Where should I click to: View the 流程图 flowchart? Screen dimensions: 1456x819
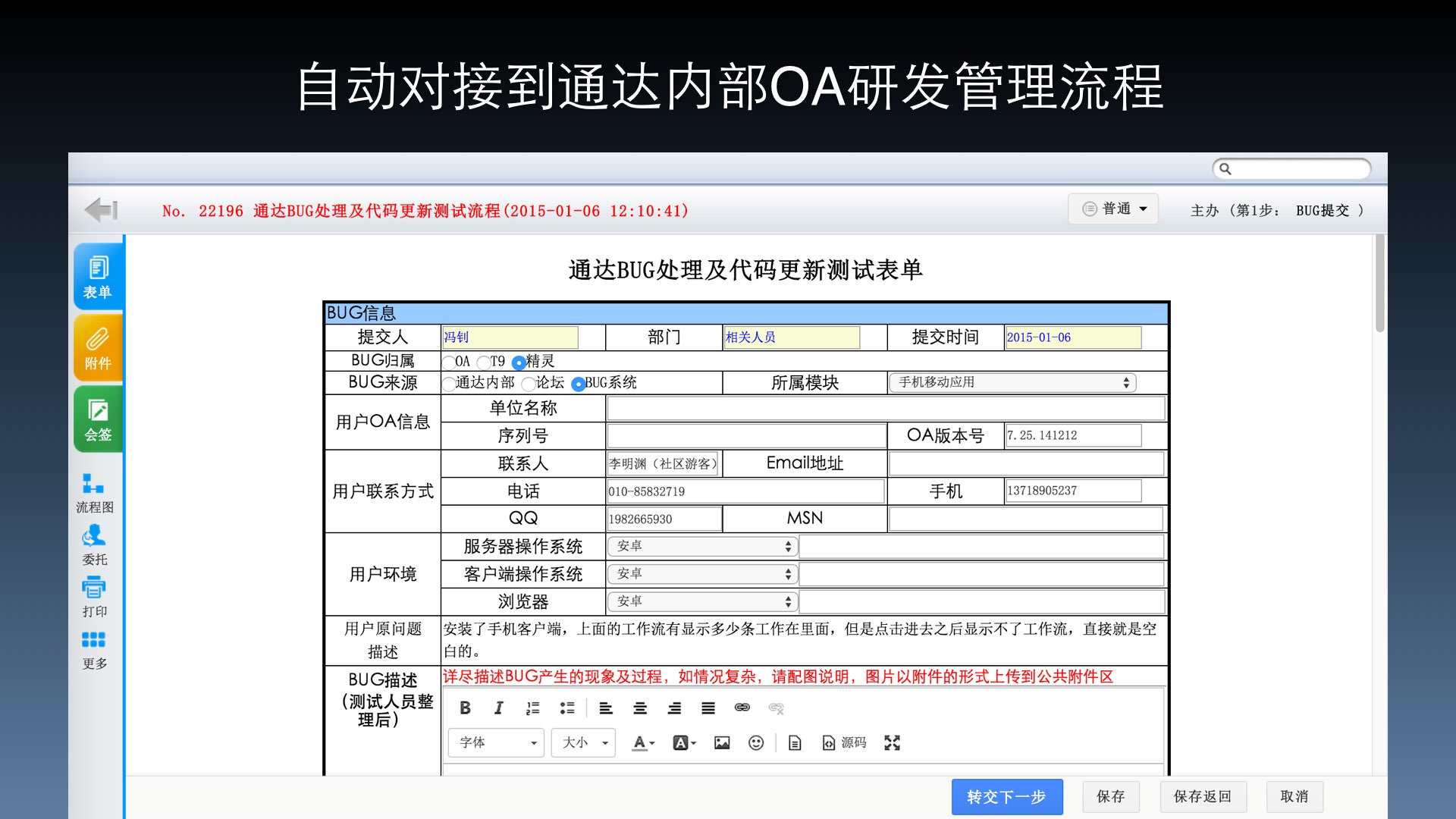(95, 493)
